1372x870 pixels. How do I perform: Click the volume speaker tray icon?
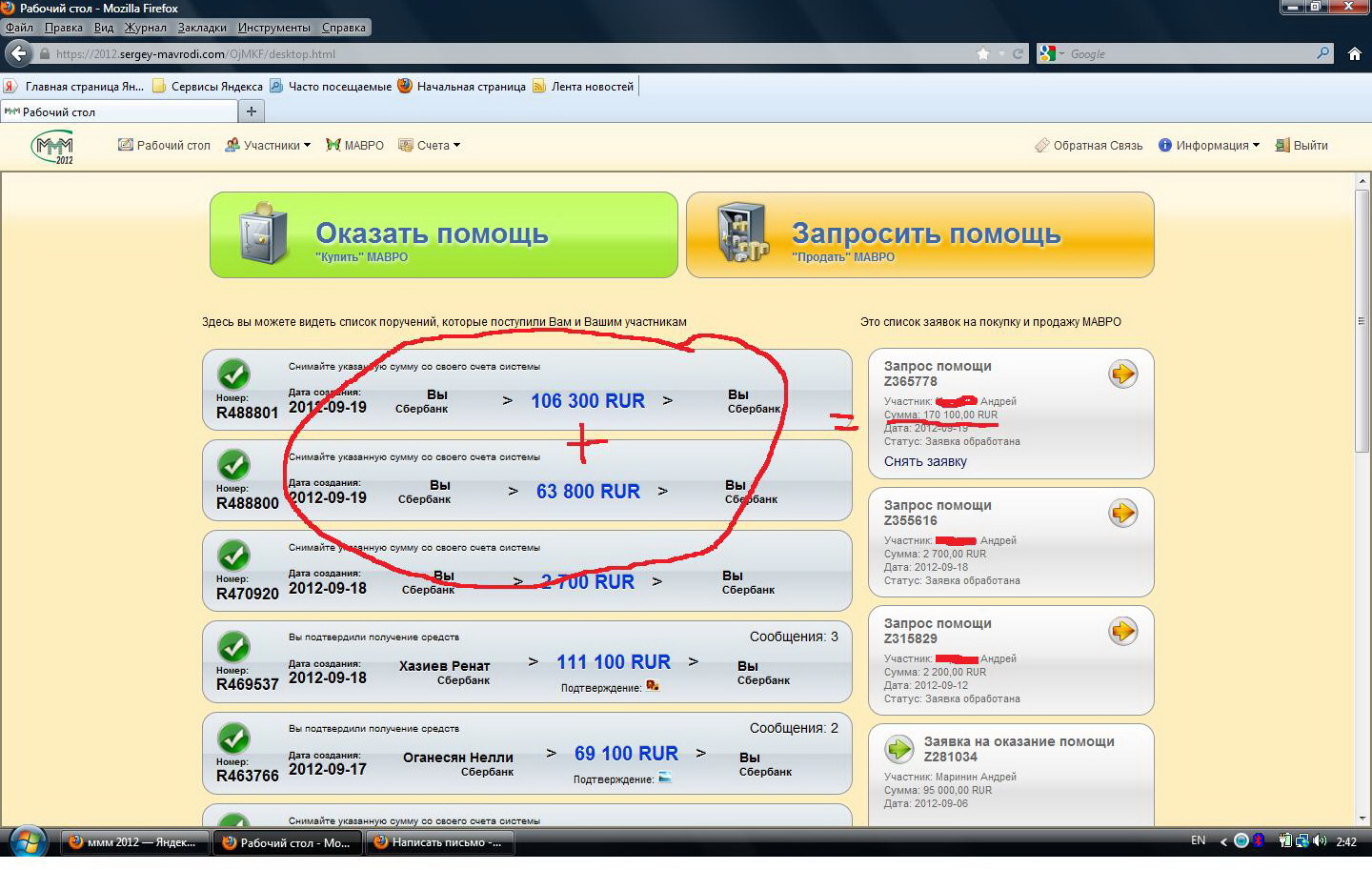(1320, 841)
